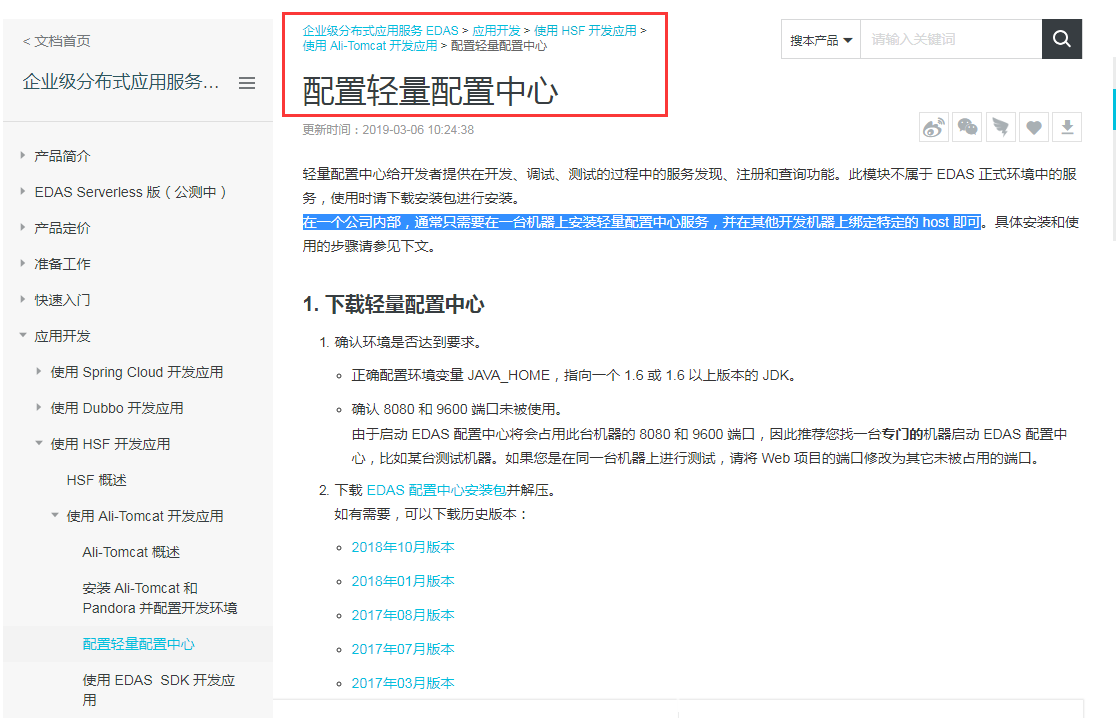Click the download document icon

(1067, 127)
